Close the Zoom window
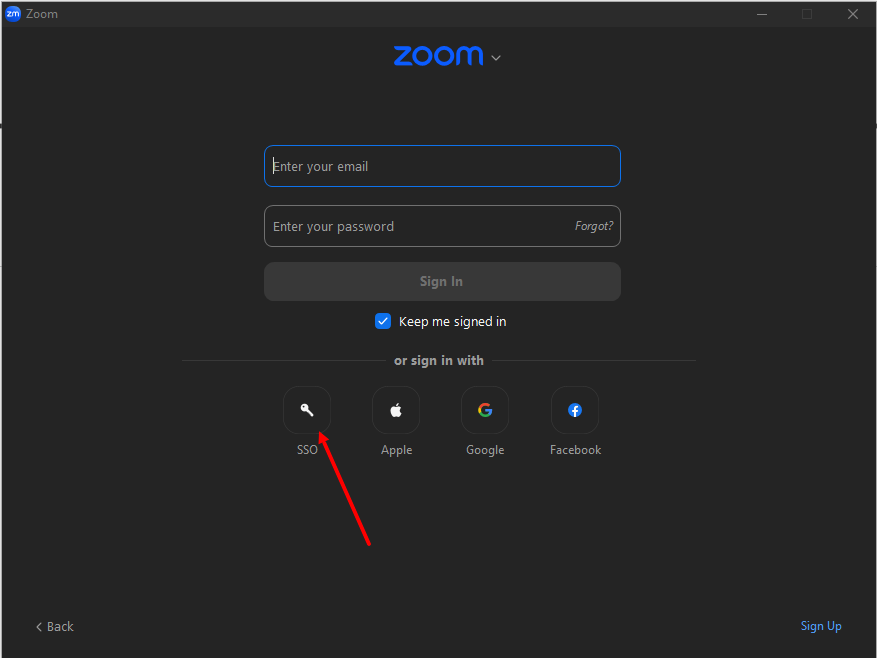The width and height of the screenshot is (877, 658). 853,14
